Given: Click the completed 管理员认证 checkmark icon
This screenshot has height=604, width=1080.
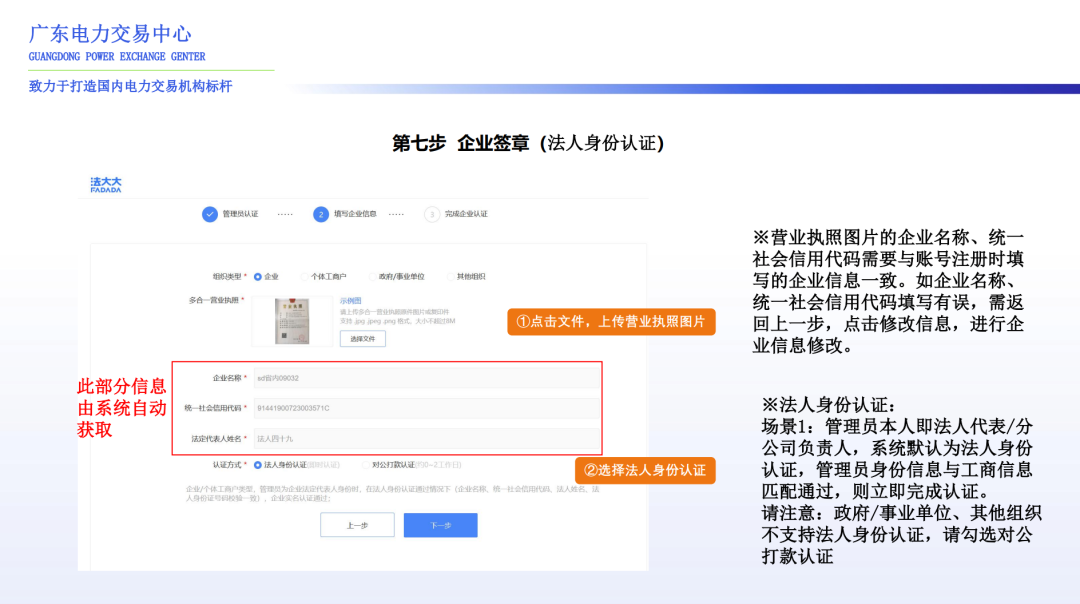Looking at the screenshot, I should 209,214.
